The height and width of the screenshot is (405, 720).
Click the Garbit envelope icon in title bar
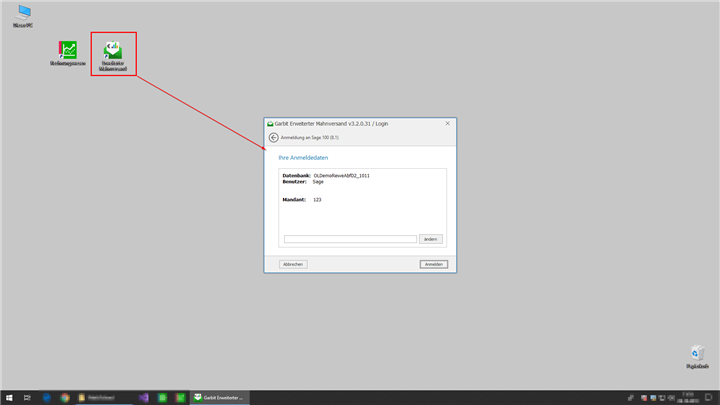(x=270, y=124)
